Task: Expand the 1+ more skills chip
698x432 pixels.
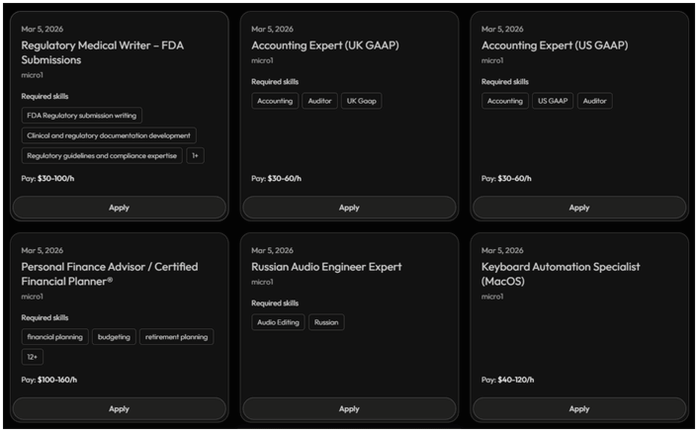Action: point(195,155)
